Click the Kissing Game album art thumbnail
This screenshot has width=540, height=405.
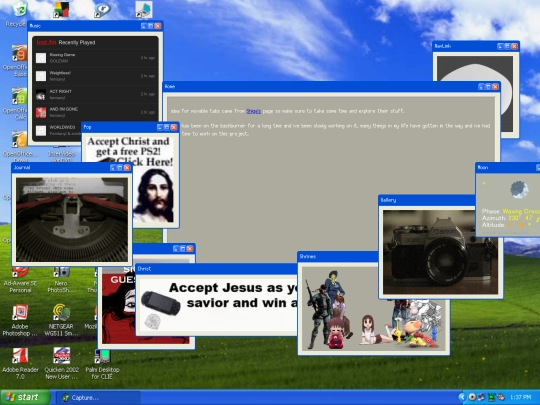pyautogui.click(x=41, y=58)
